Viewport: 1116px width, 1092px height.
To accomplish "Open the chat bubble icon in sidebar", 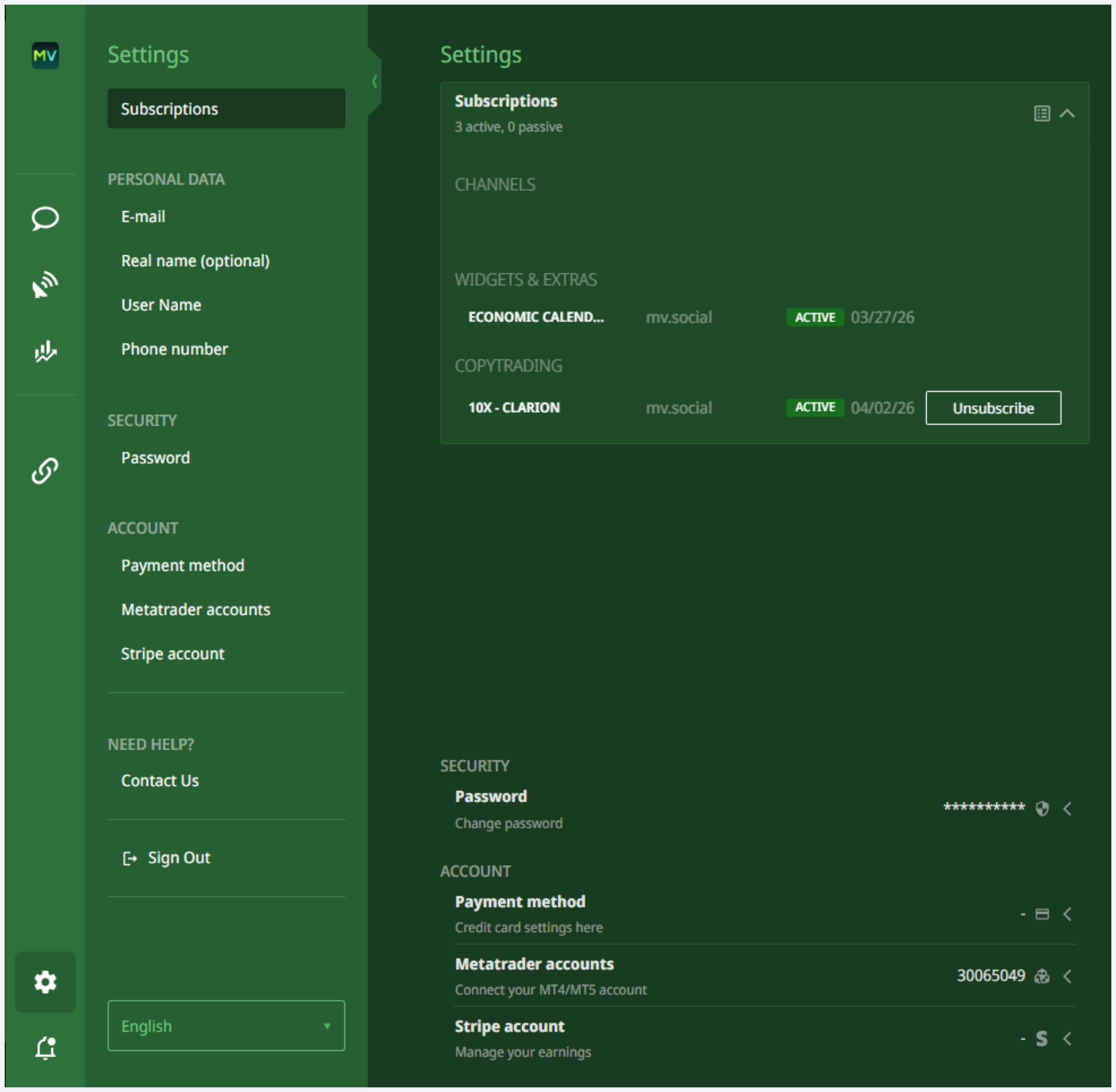I will (45, 219).
